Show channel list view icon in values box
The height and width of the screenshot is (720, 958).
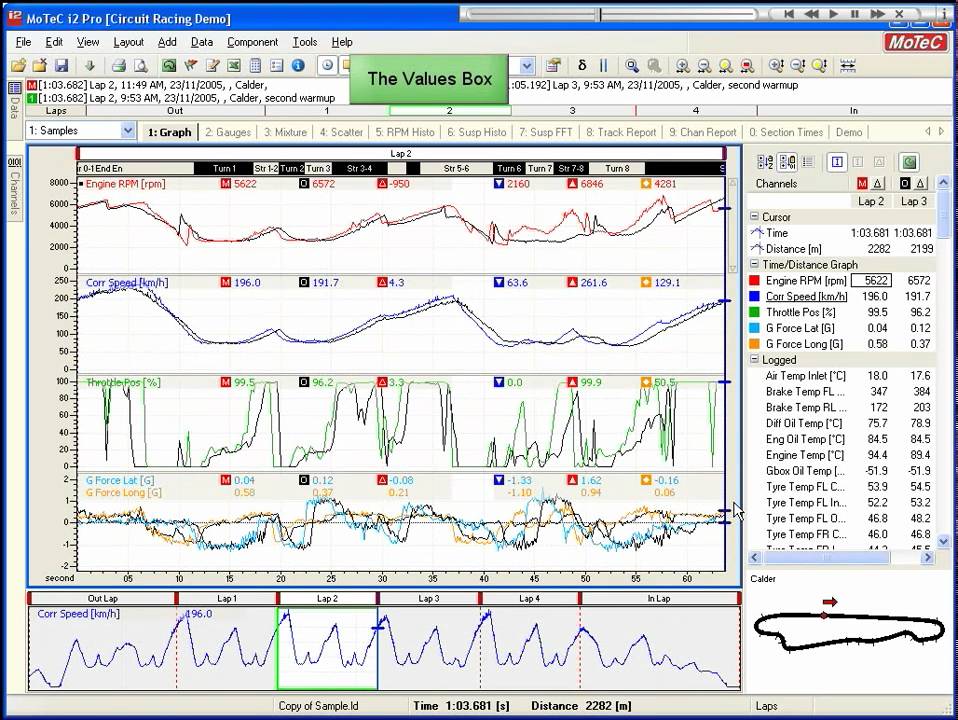pyautogui.click(x=808, y=162)
